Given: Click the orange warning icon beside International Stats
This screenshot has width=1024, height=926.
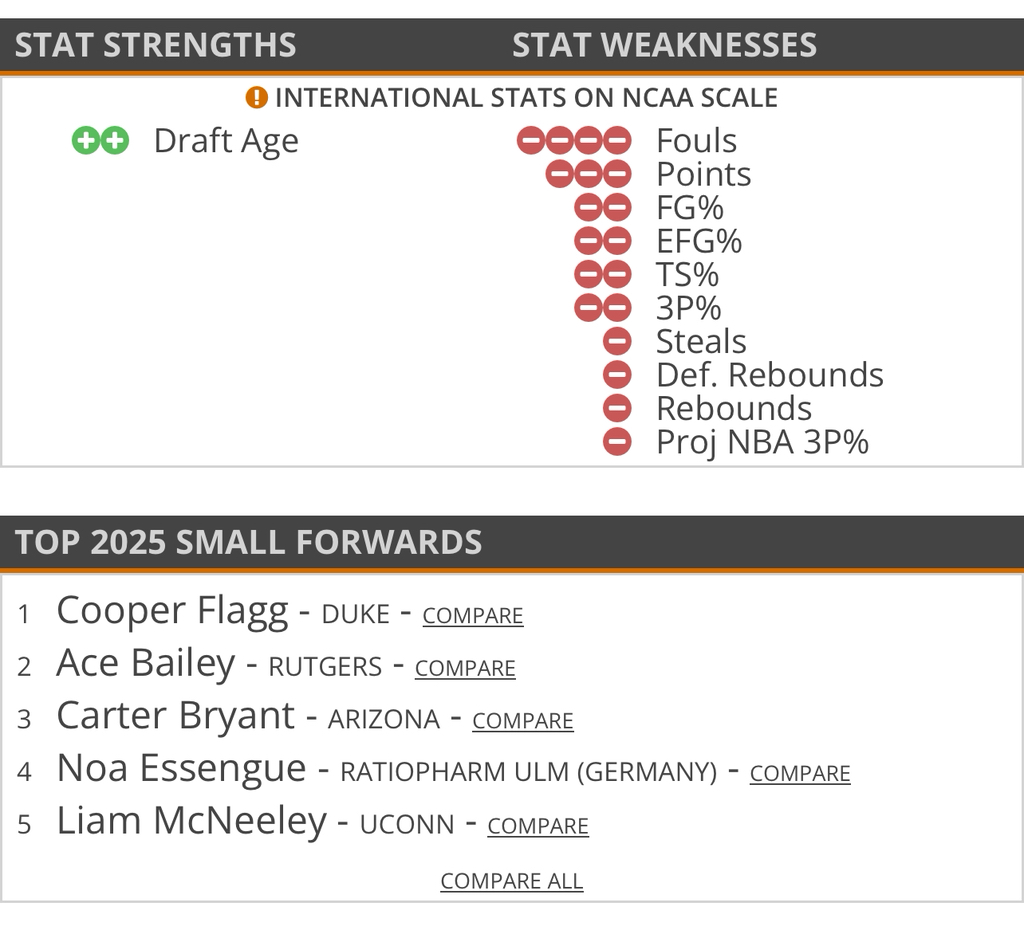Looking at the screenshot, I should click(257, 98).
